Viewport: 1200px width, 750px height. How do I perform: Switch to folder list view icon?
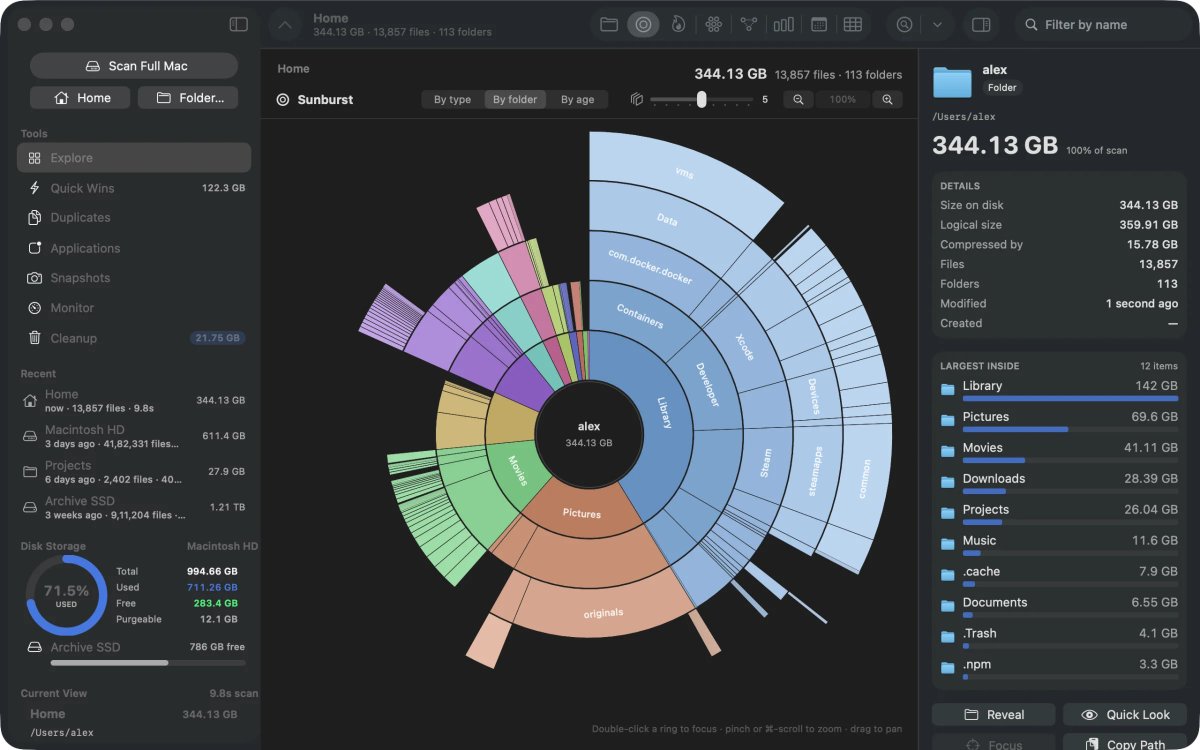pyautogui.click(x=609, y=24)
